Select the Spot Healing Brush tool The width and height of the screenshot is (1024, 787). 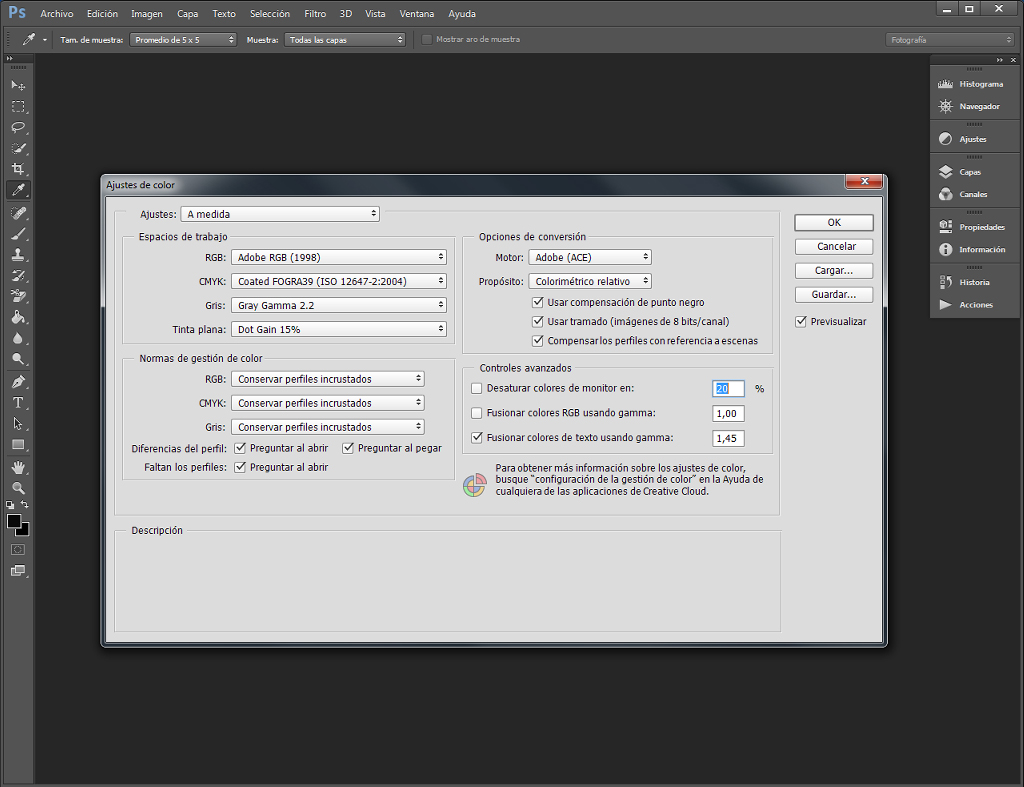coord(18,213)
